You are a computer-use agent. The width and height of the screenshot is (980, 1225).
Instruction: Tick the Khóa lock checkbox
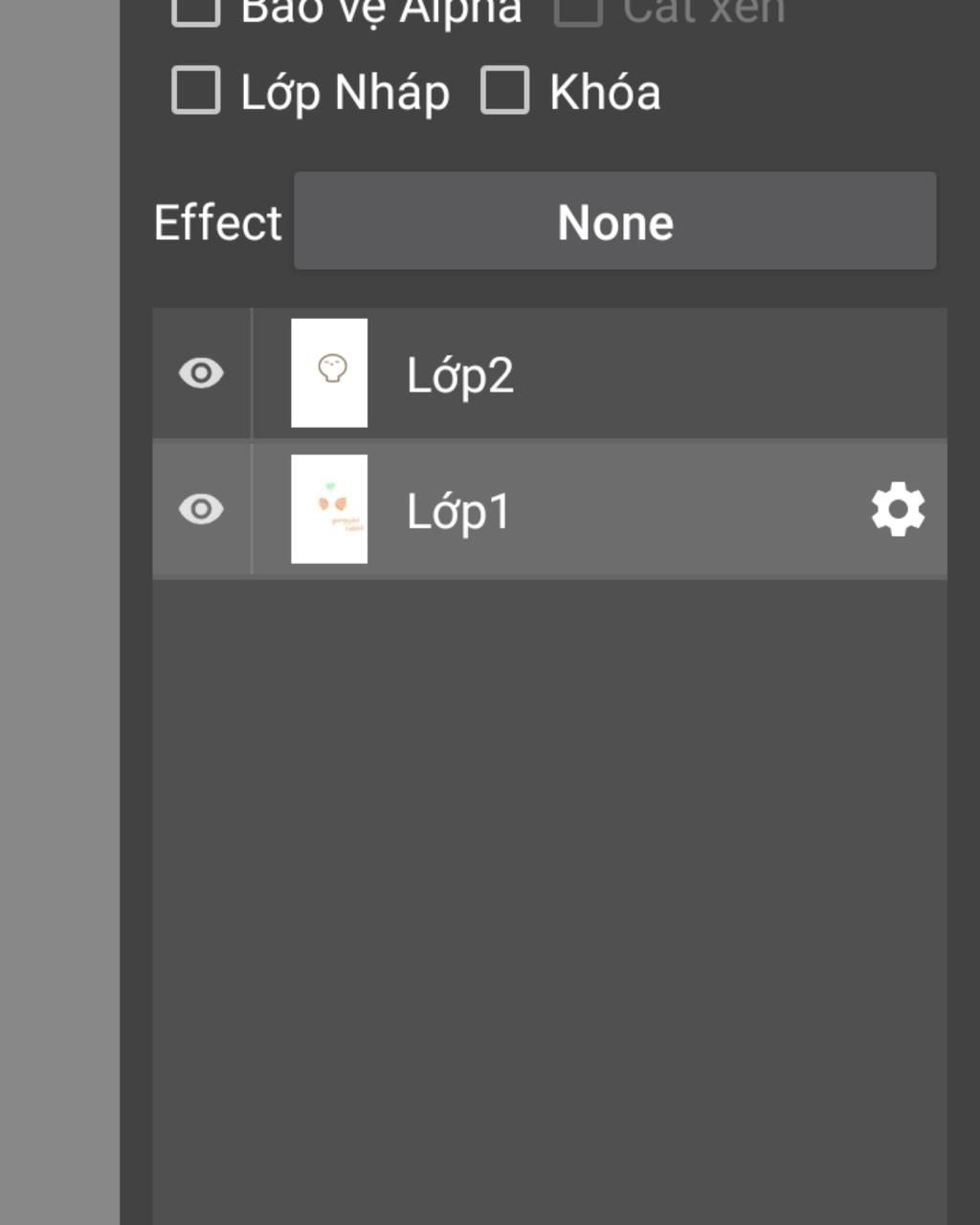pos(504,91)
